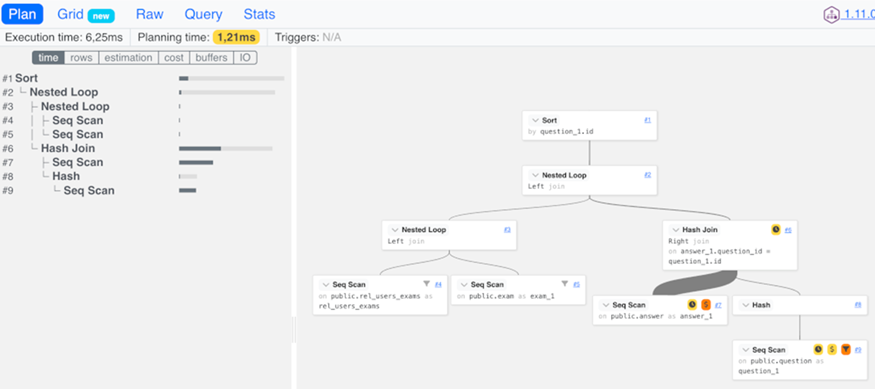Click the filter icon on exam_1 Seq Scan
Screen dimensions: 875x390
pyautogui.click(x=565, y=284)
